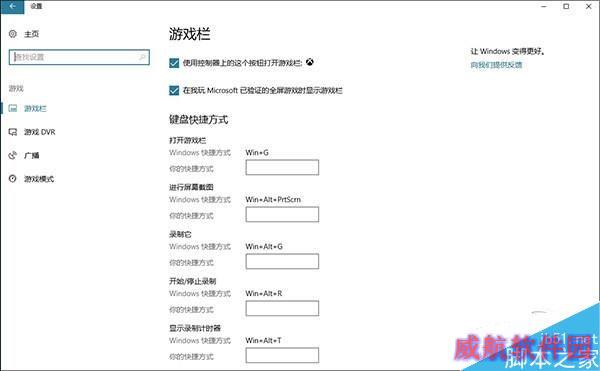Select the 游戏模式 sidebar icon

click(x=13, y=179)
